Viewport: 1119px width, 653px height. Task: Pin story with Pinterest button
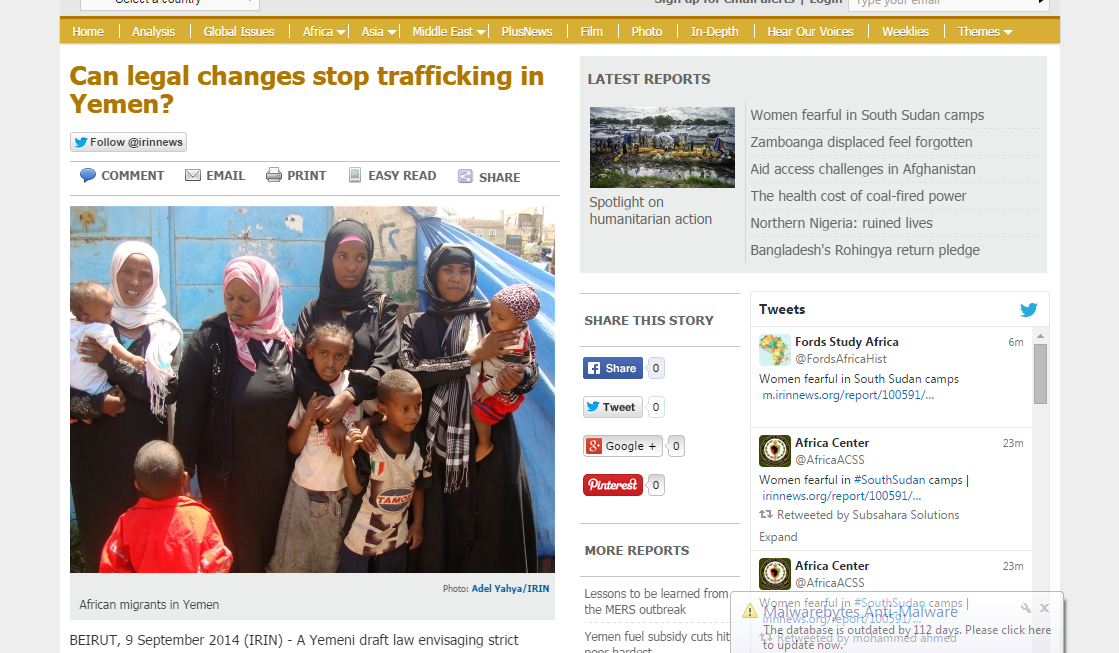tap(612, 485)
